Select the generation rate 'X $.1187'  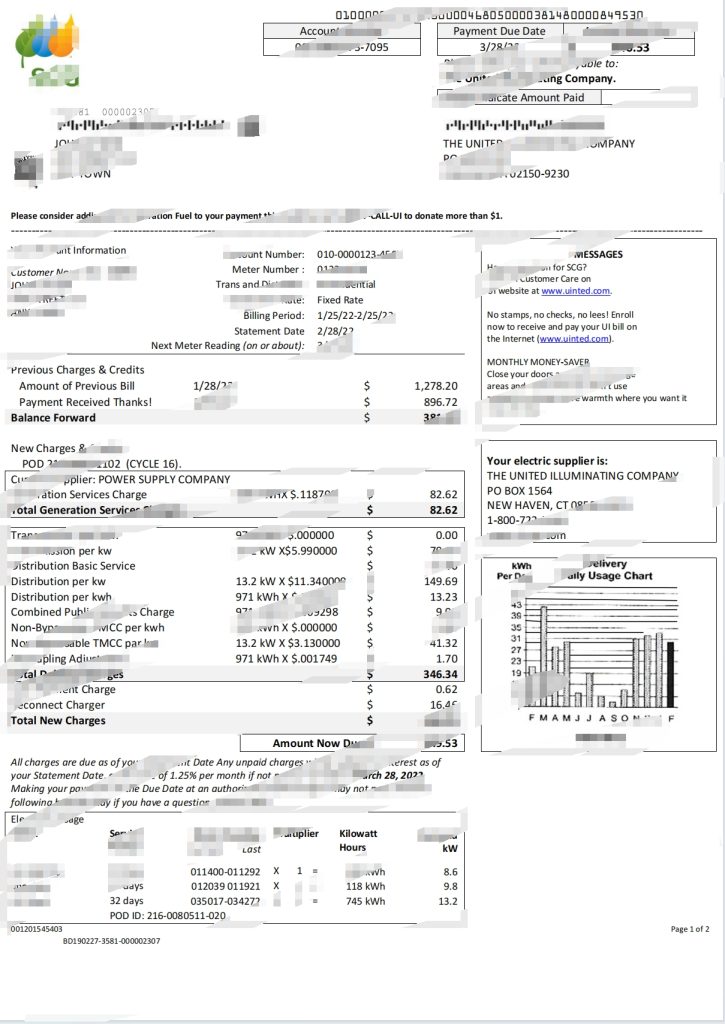coord(308,494)
